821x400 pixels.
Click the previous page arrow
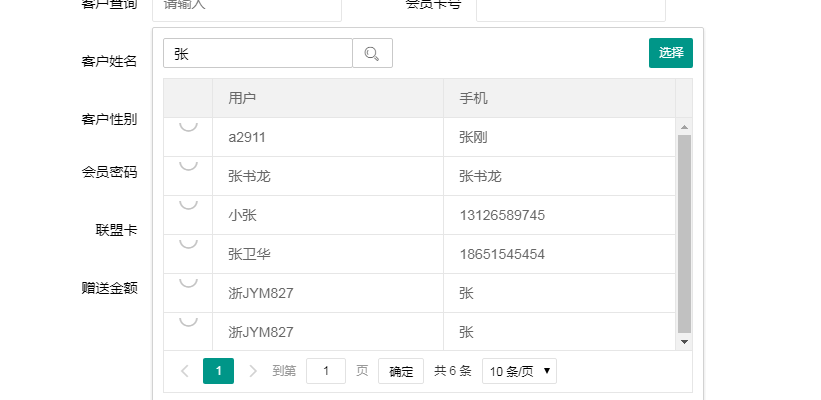click(x=185, y=371)
